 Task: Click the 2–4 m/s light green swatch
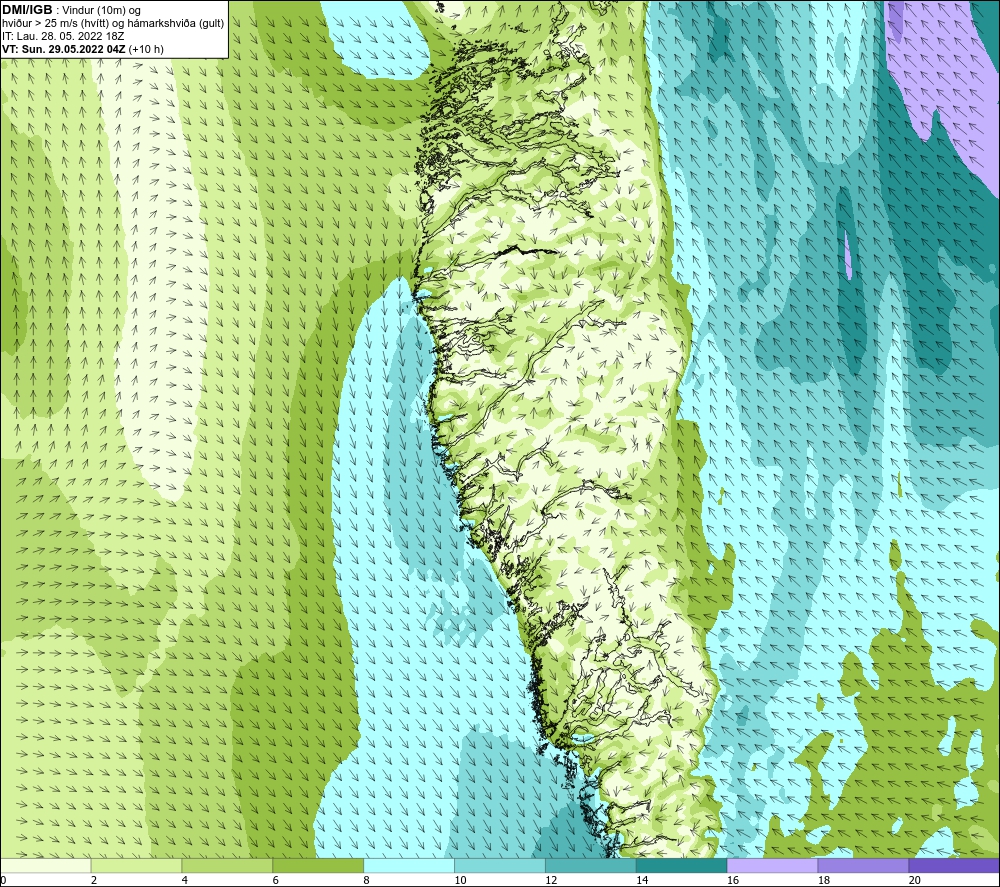(136, 866)
